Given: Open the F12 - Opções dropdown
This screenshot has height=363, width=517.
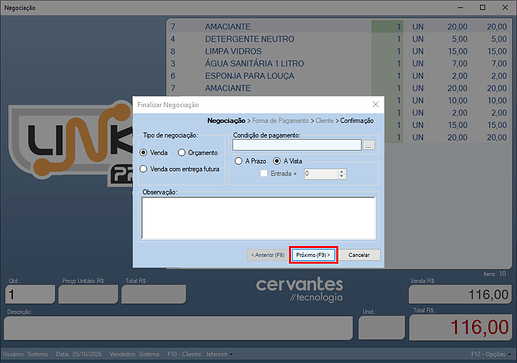Looking at the screenshot, I should pos(490,354).
